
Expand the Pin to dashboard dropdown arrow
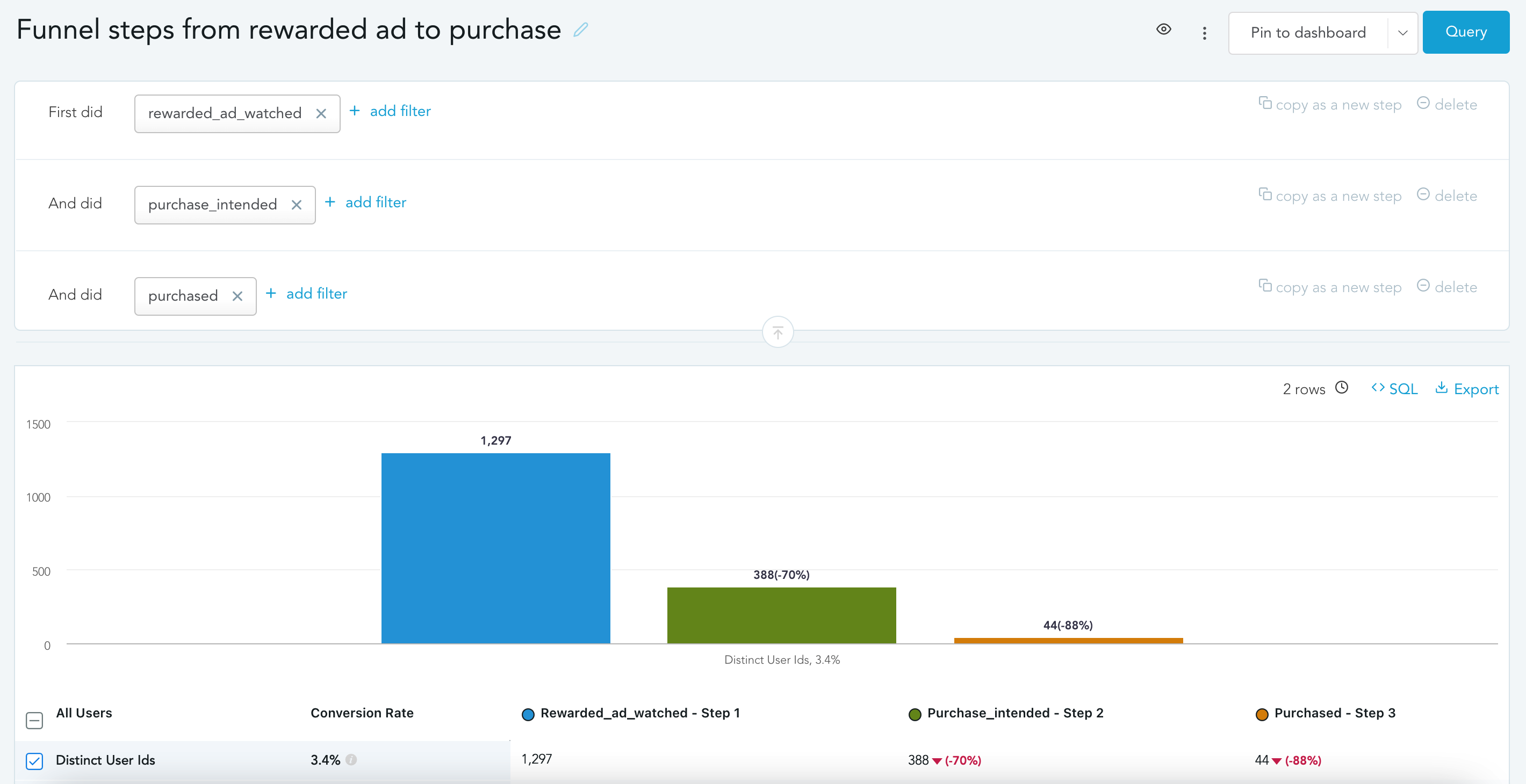[x=1402, y=33]
